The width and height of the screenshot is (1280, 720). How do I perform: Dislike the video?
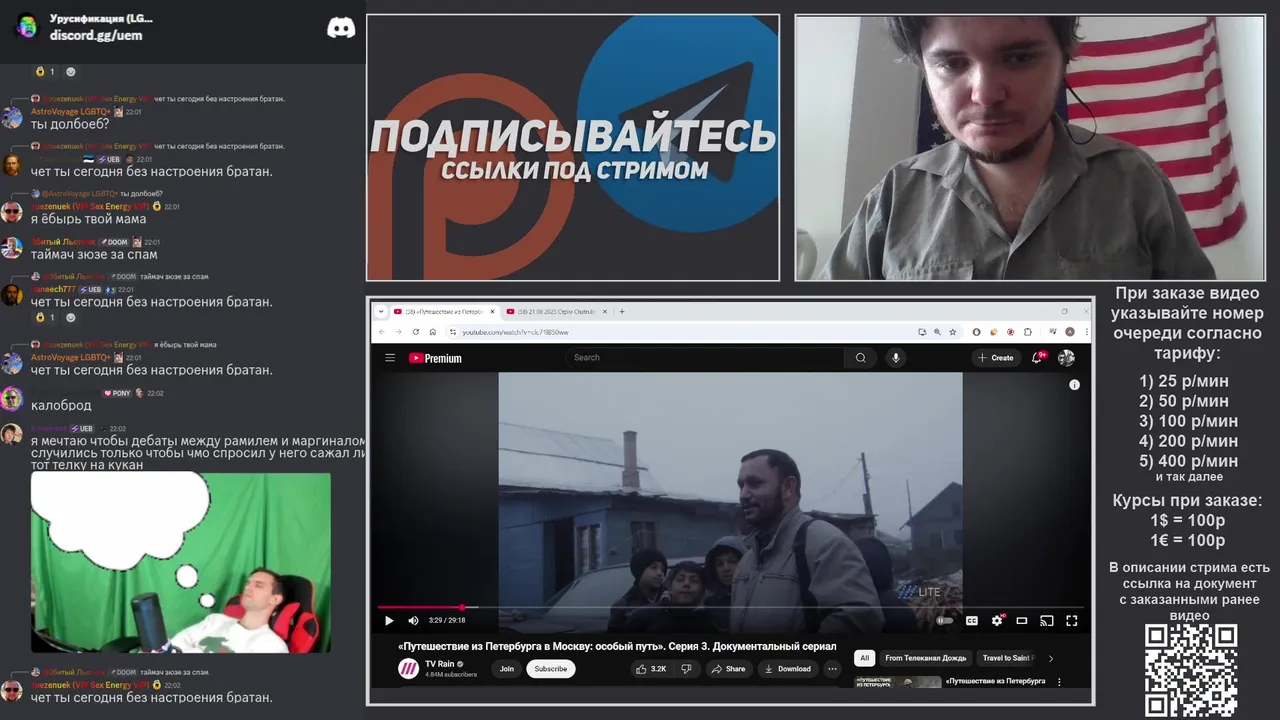(x=686, y=669)
